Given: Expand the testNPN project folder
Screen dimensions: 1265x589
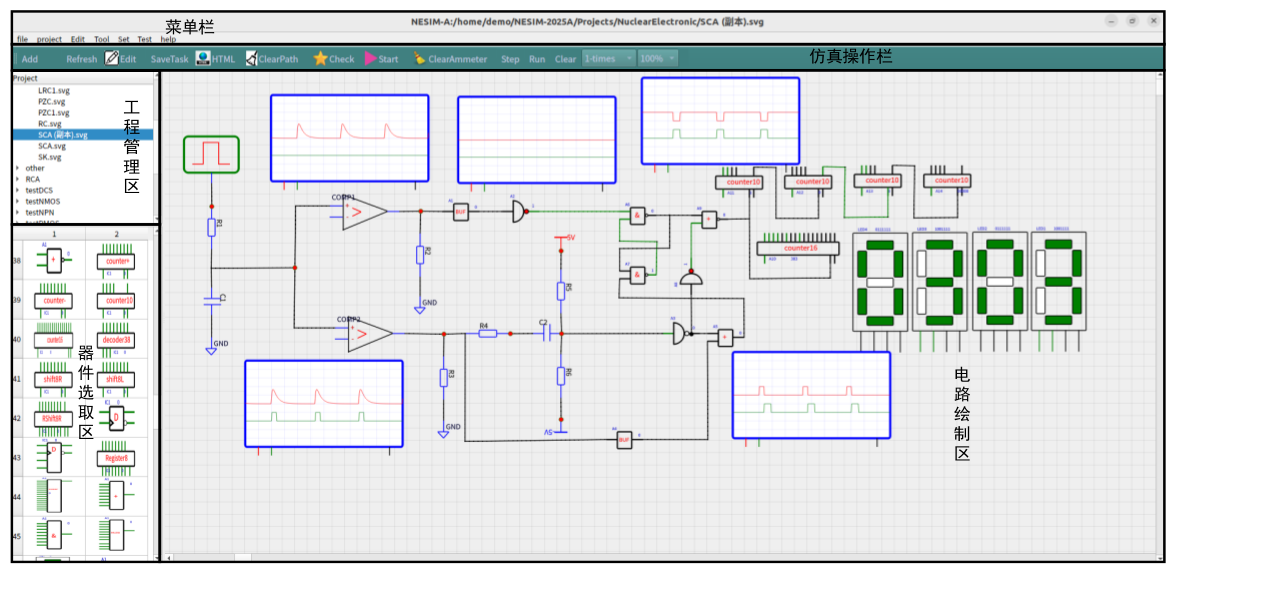Looking at the screenshot, I should (18, 212).
